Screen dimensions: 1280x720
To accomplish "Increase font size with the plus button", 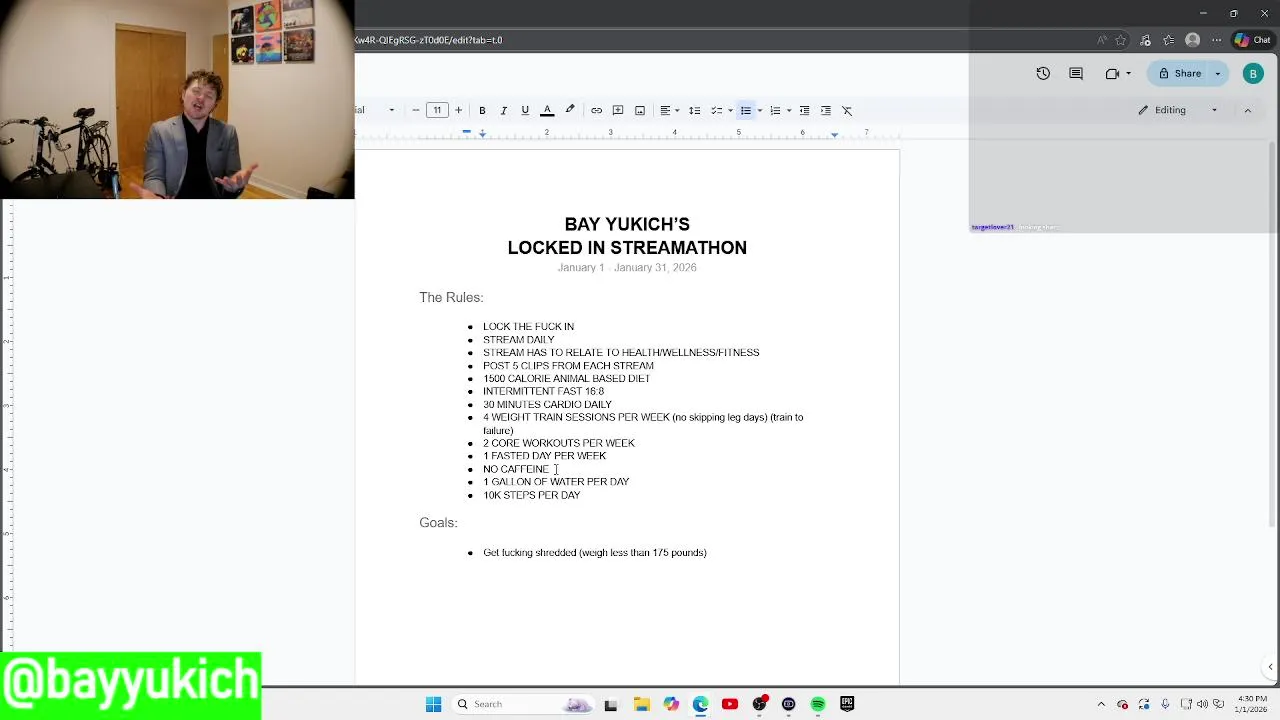I will pyautogui.click(x=458, y=110).
